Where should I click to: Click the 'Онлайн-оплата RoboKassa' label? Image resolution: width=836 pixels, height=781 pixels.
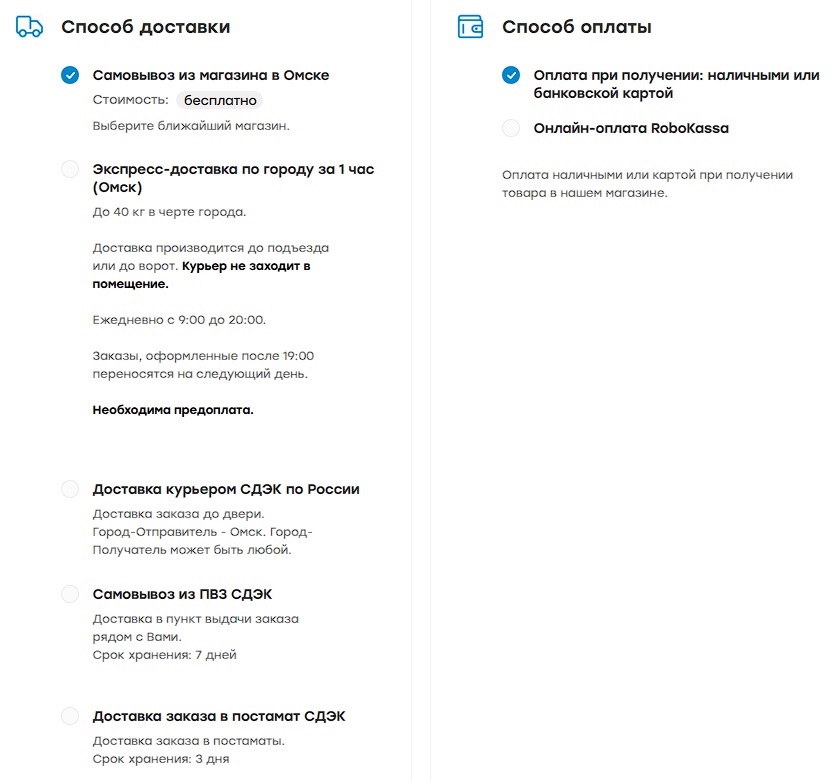[x=631, y=128]
